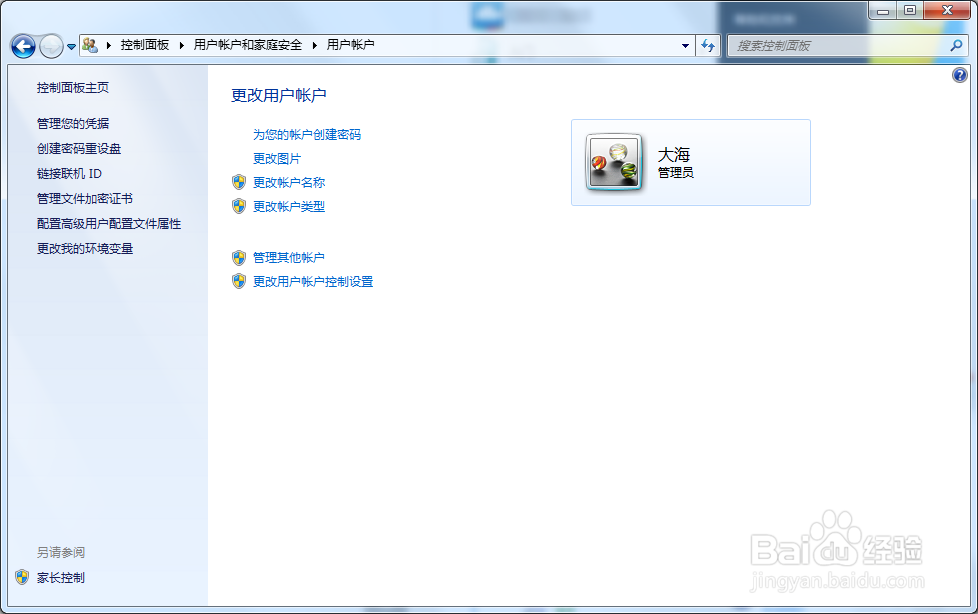Click shield icon beside 管理其他帐户

[239, 258]
